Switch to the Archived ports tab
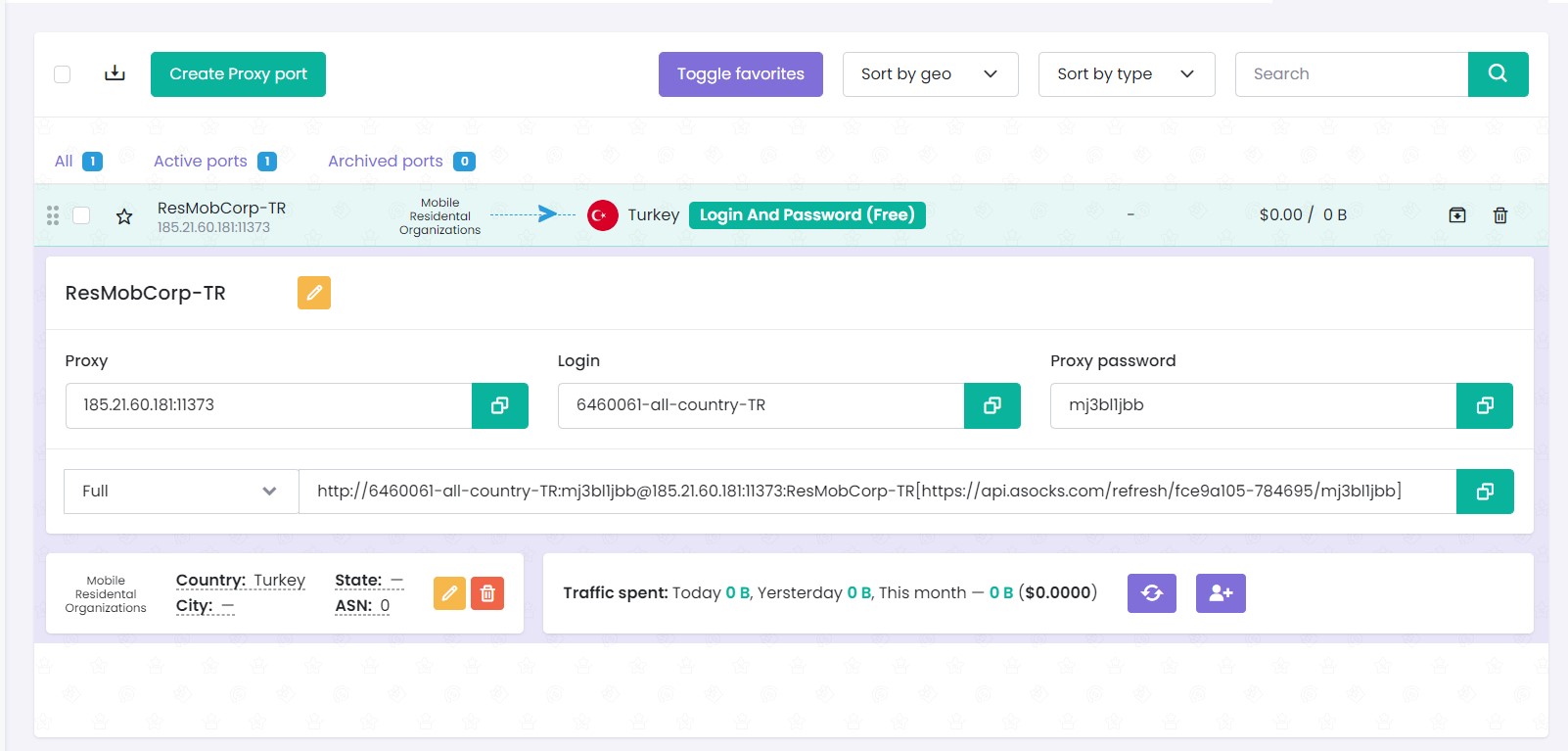1568x751 pixels. tap(386, 162)
